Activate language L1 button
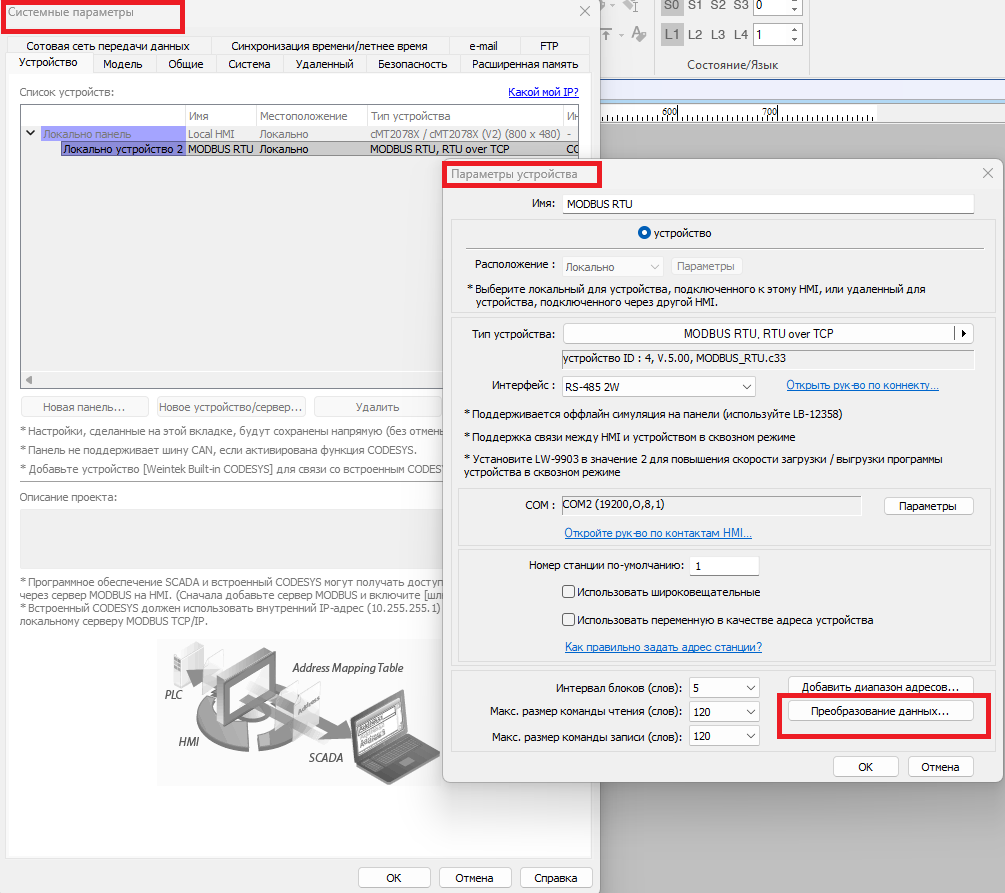 (x=672, y=34)
